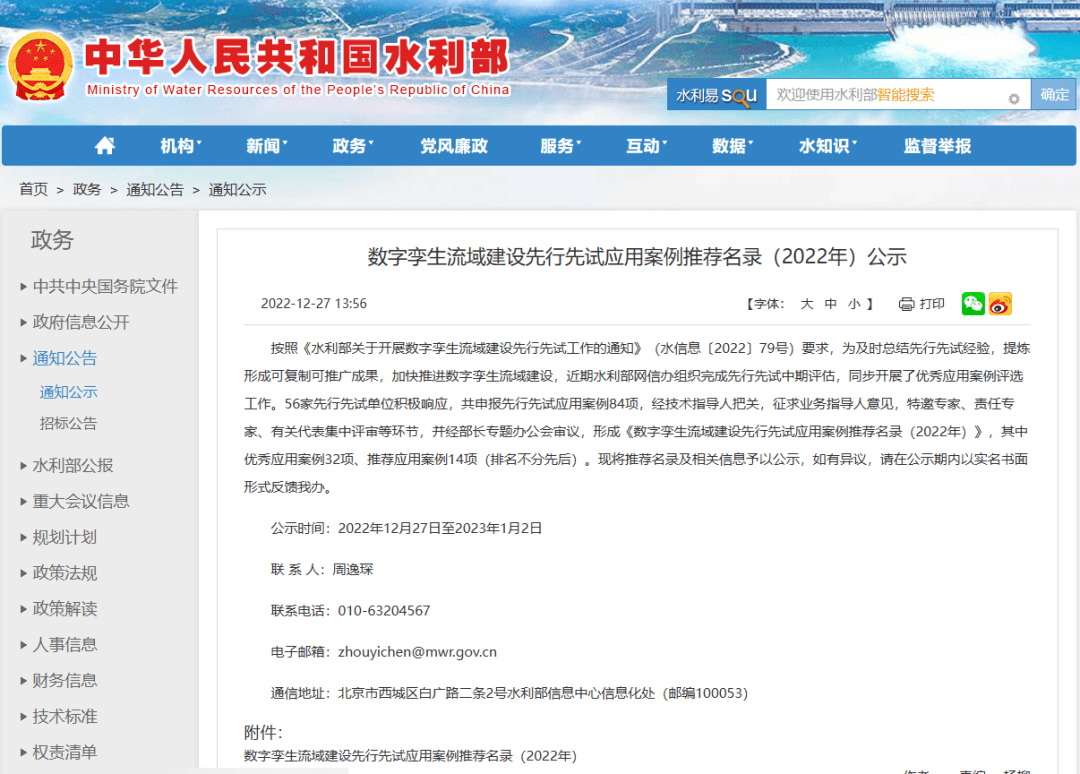Click inside the smart search input field

[890, 94]
